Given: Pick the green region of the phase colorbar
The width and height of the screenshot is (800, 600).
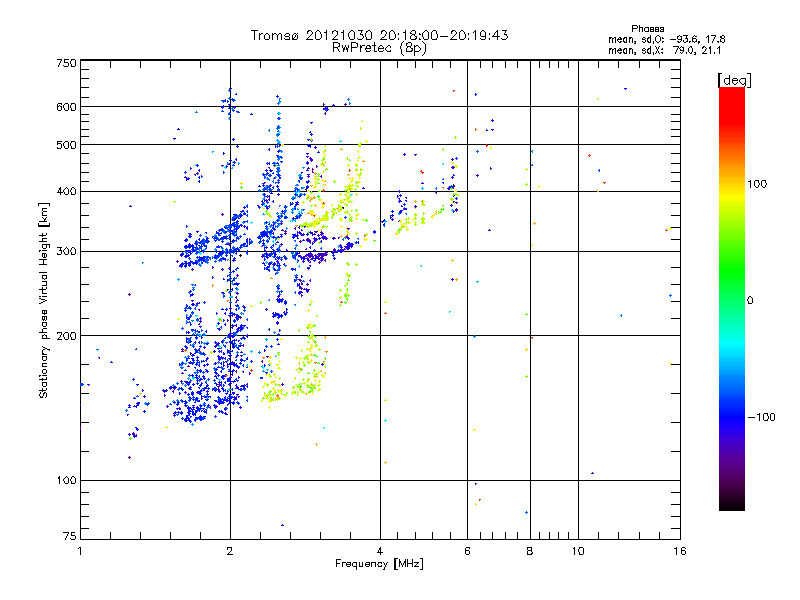Looking at the screenshot, I should (732, 270).
